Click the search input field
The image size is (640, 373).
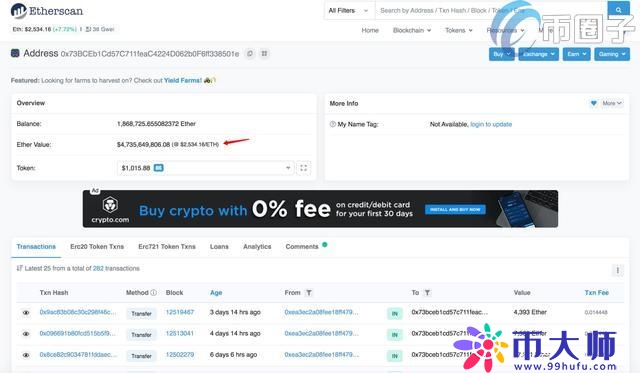point(491,11)
